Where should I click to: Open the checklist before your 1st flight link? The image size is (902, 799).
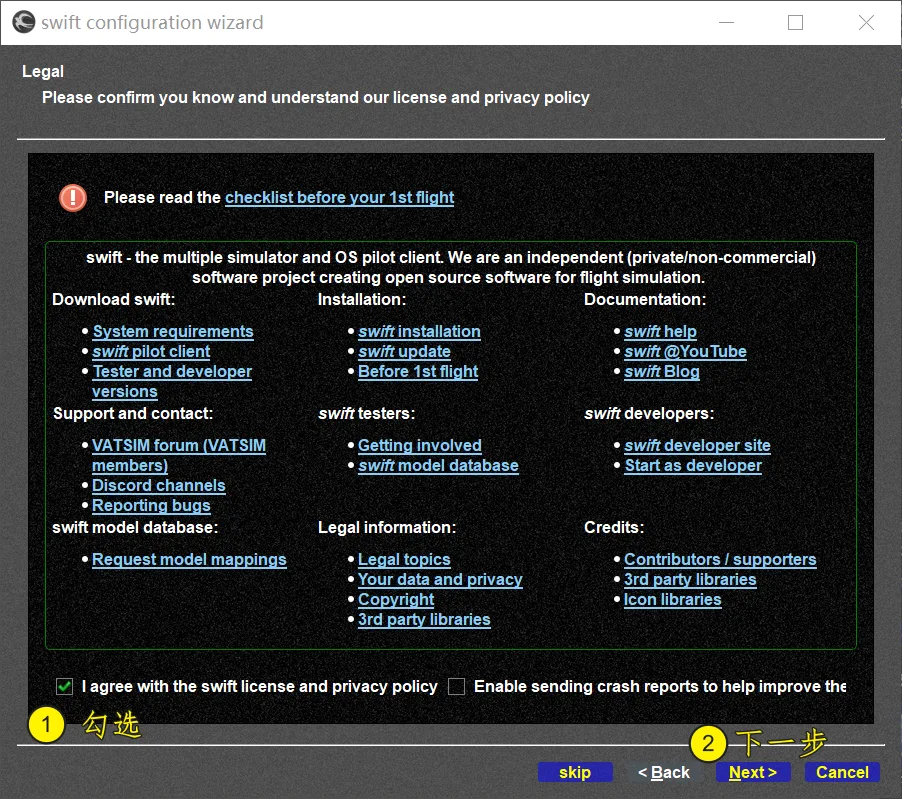[x=339, y=197]
